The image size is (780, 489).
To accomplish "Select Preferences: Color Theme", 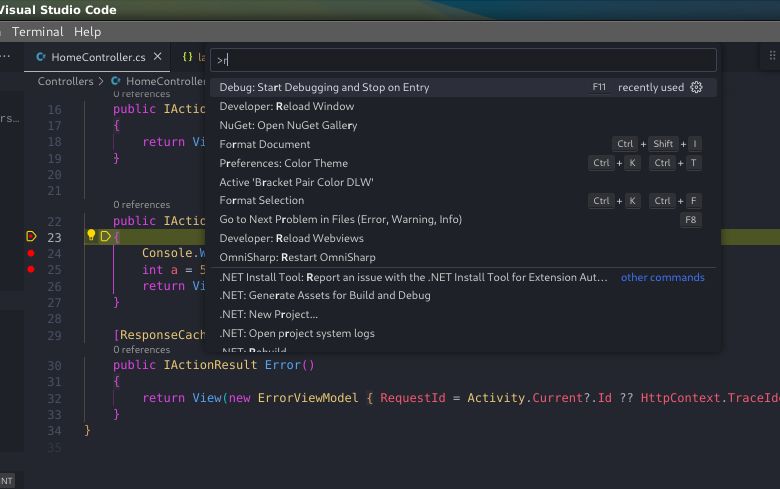I will 463,163.
